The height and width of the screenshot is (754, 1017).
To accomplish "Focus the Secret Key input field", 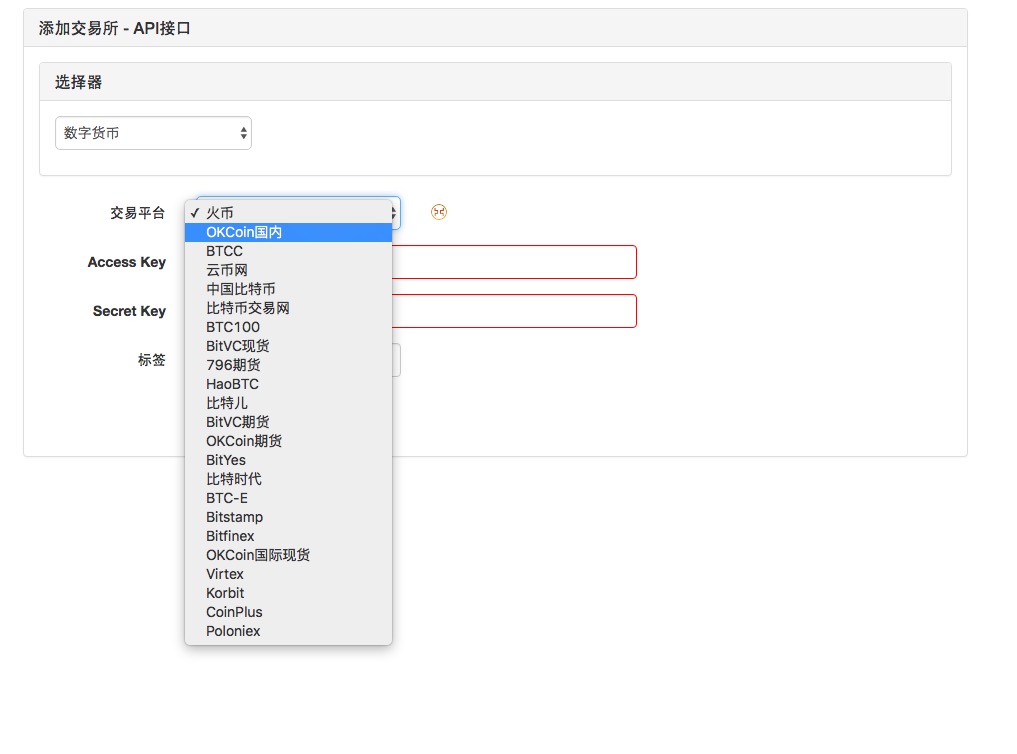I will pyautogui.click(x=514, y=311).
